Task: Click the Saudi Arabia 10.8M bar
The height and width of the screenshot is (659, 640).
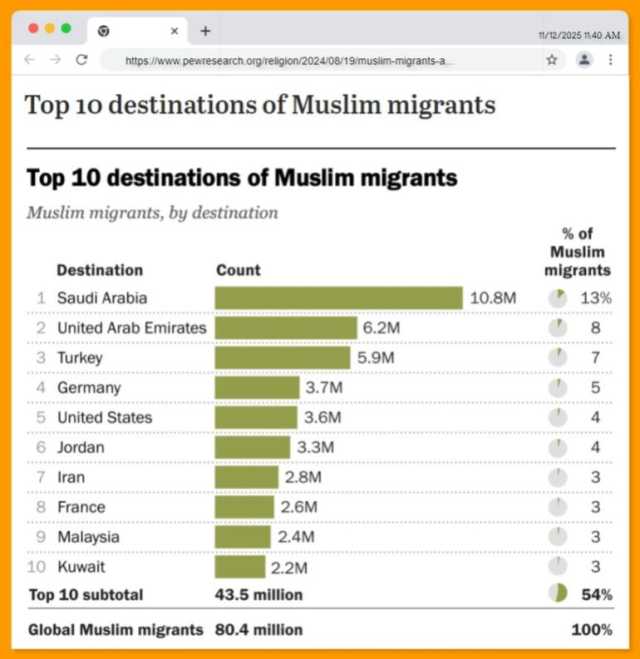Action: point(338,298)
